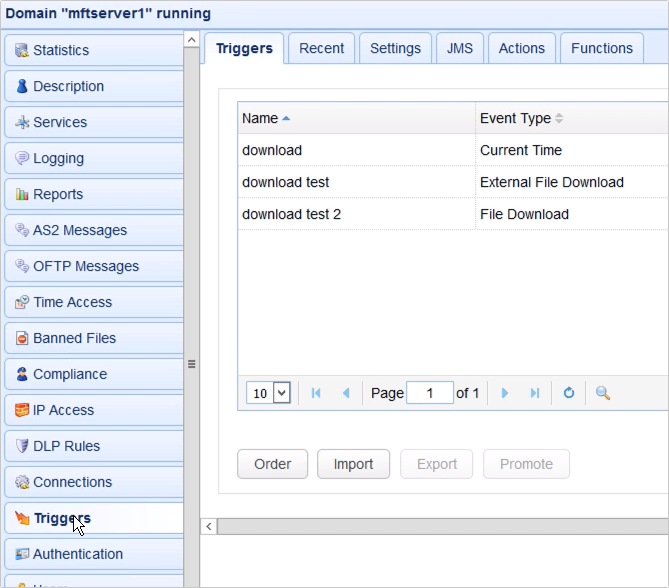669x588 pixels.
Task: Go to last page arrow icon
Action: coord(534,393)
